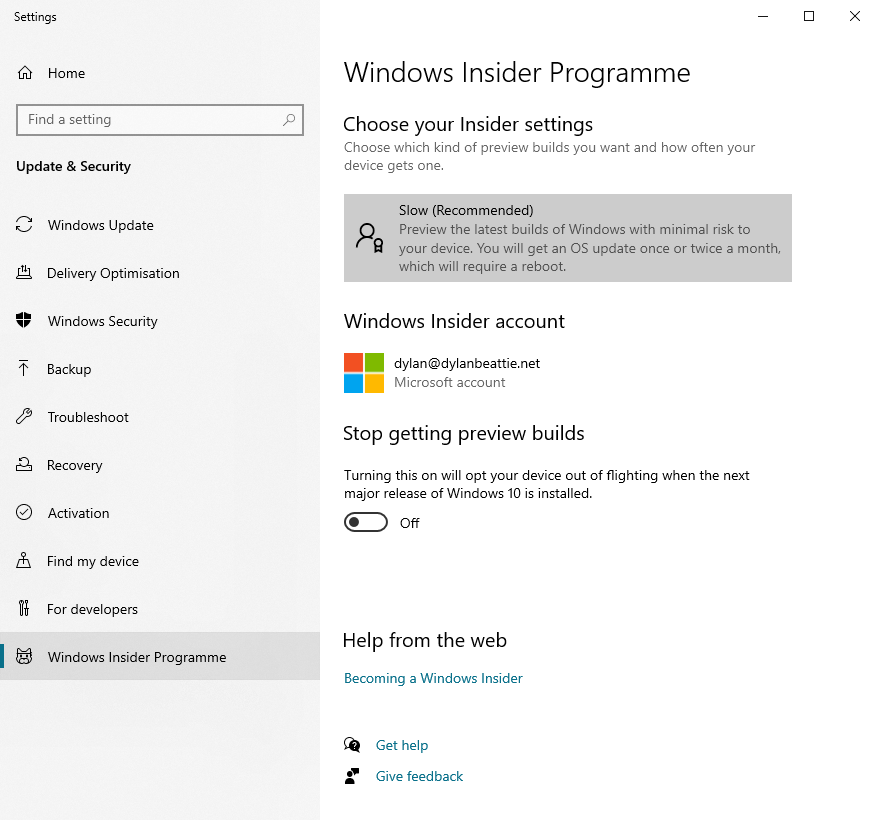Select Backup in the sidebar
This screenshot has height=820, width=878.
pyautogui.click(x=160, y=369)
